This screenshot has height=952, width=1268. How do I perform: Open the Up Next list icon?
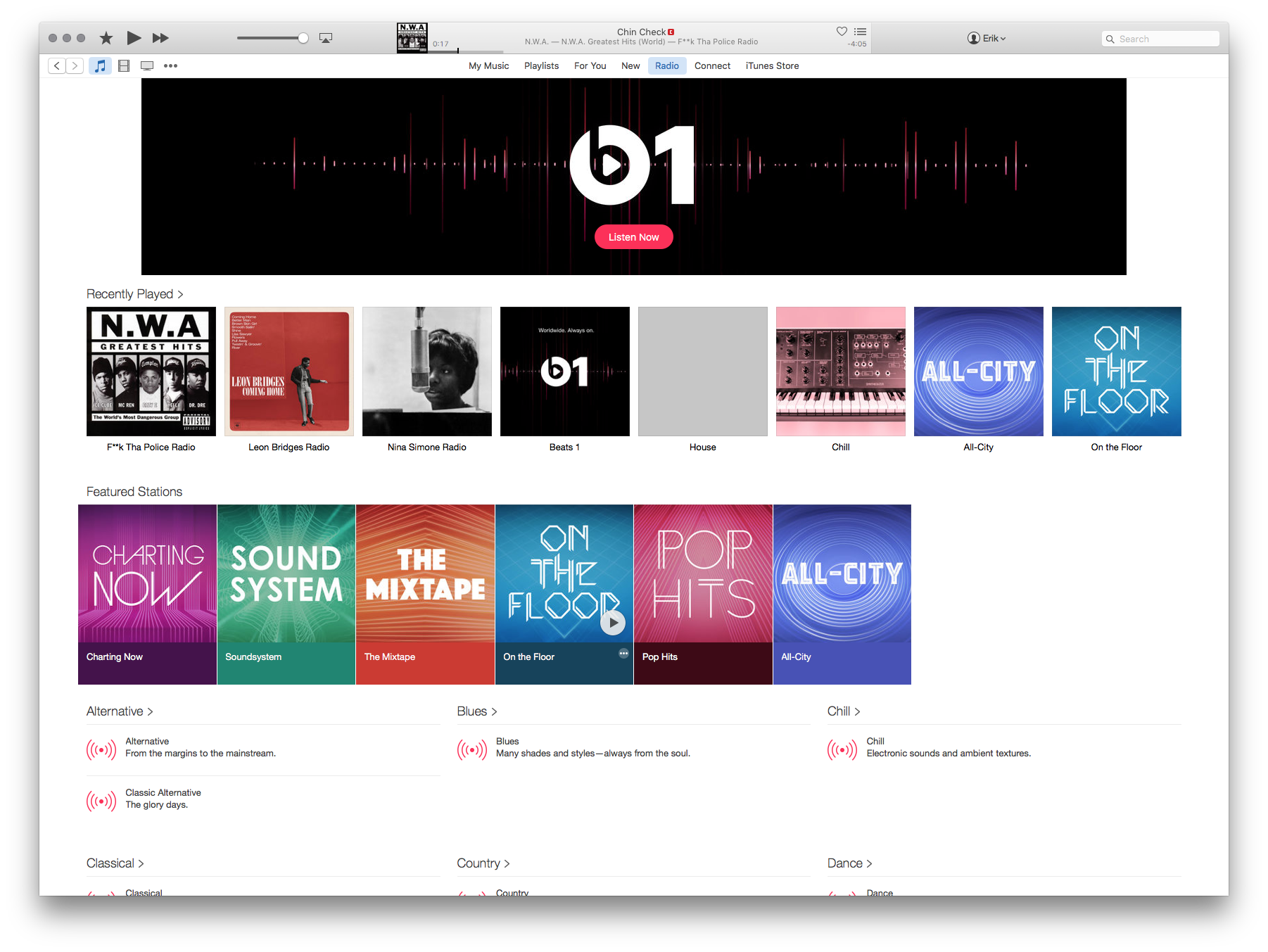point(860,31)
